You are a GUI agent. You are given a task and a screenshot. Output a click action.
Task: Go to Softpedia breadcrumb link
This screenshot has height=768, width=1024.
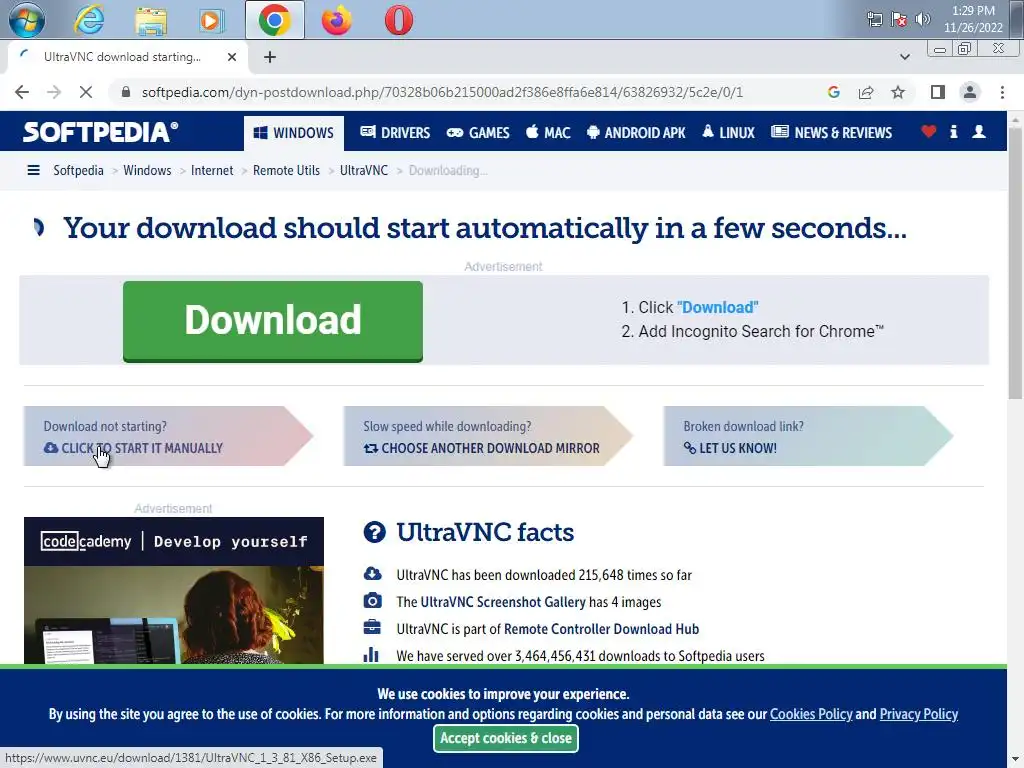(78, 170)
